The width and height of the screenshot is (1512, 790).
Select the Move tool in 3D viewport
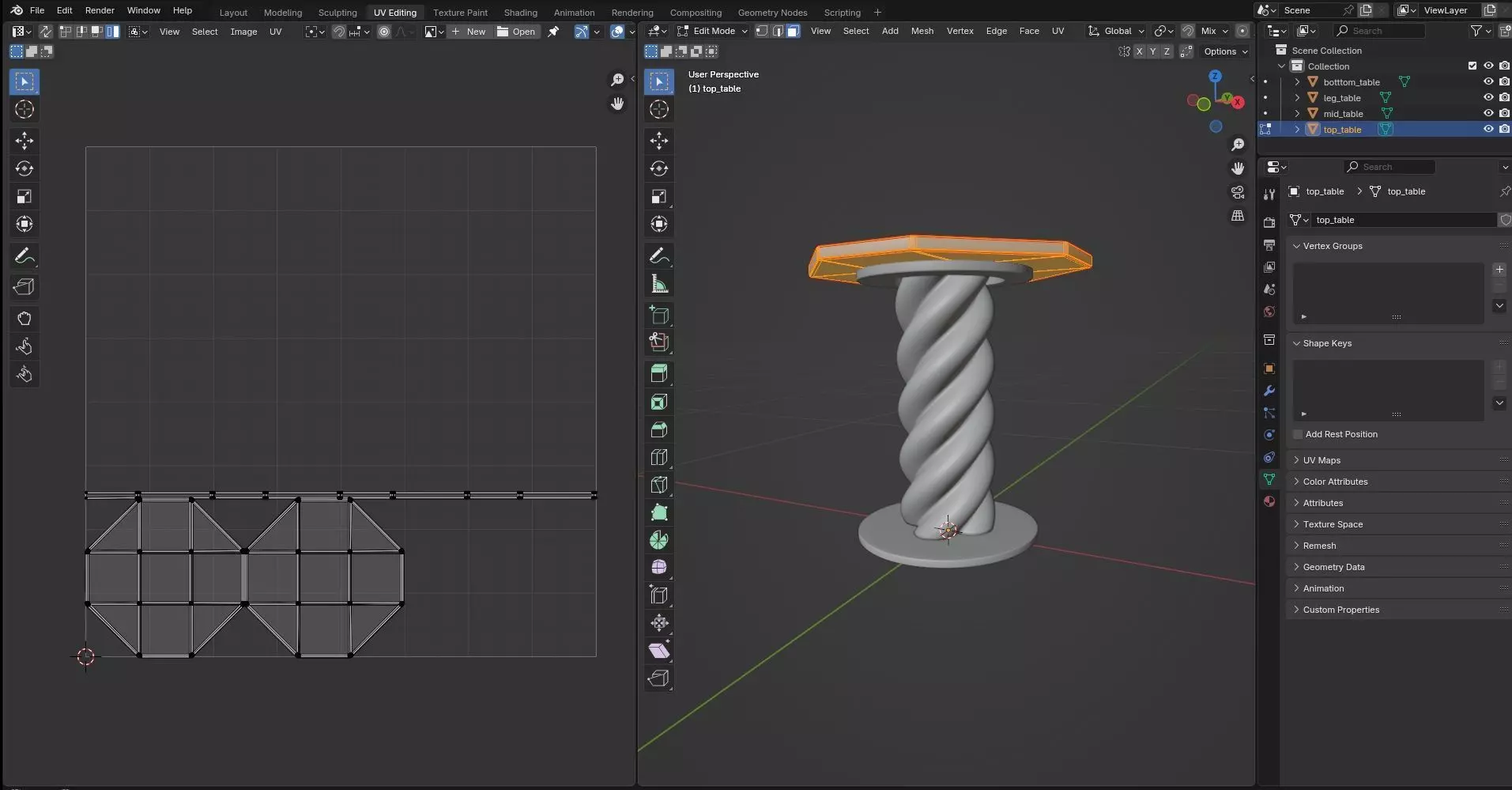tap(659, 141)
